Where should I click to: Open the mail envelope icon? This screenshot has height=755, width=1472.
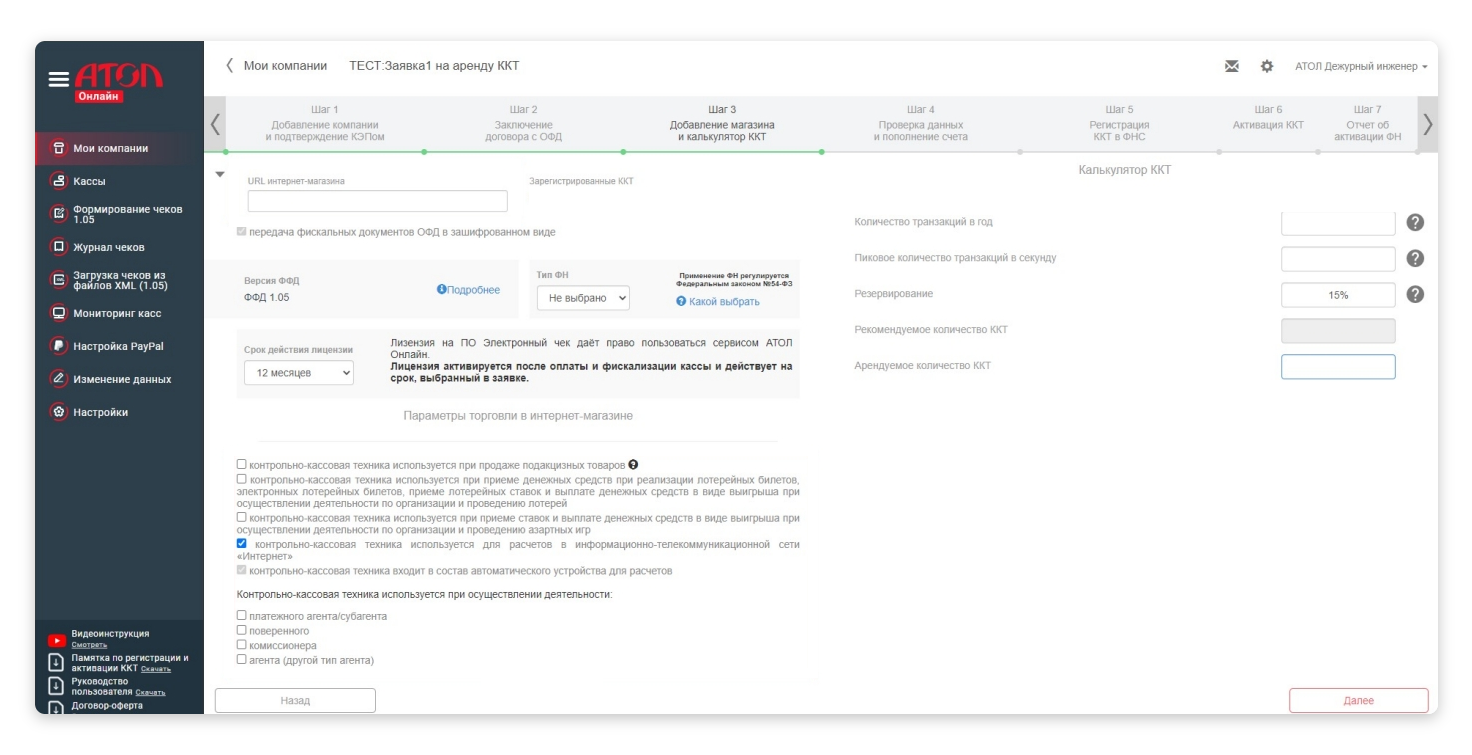tap(1232, 66)
